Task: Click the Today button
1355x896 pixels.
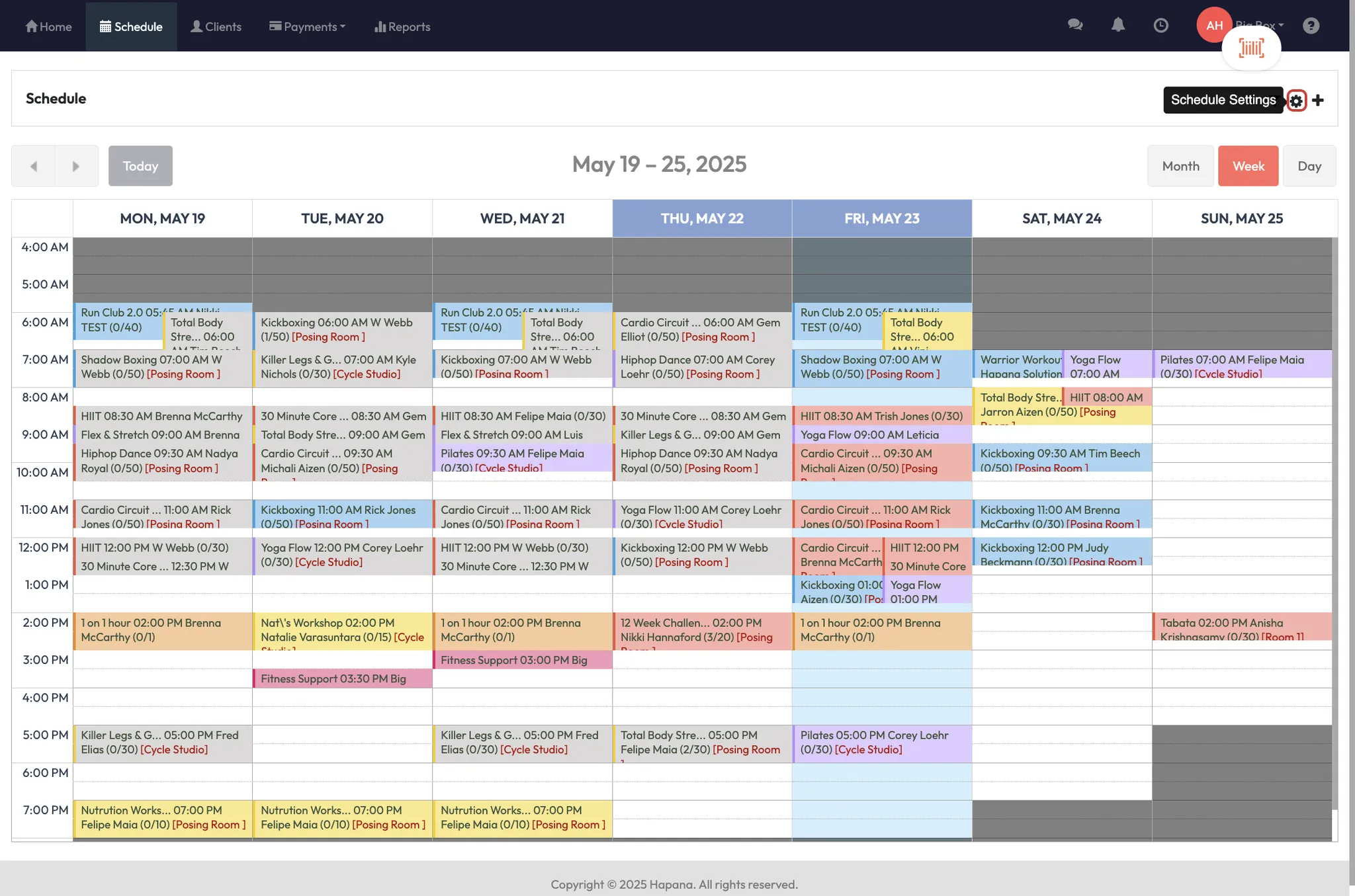Action: (x=140, y=166)
